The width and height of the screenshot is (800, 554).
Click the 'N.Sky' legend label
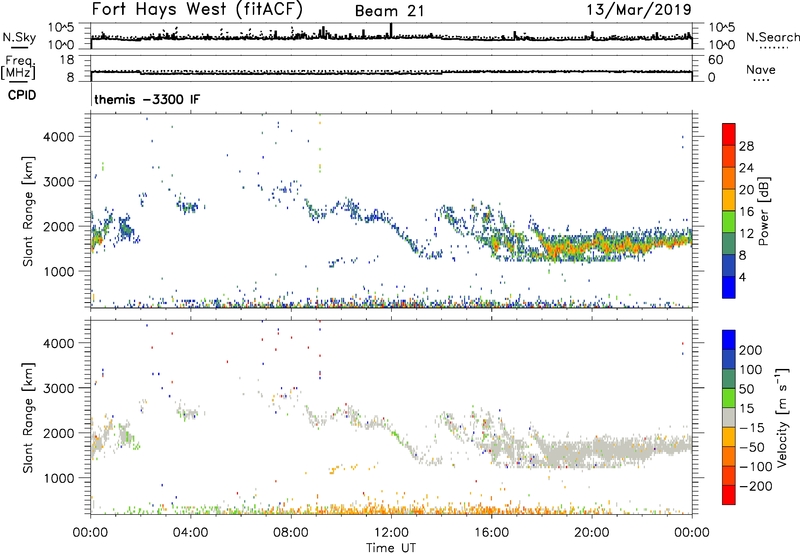19,37
